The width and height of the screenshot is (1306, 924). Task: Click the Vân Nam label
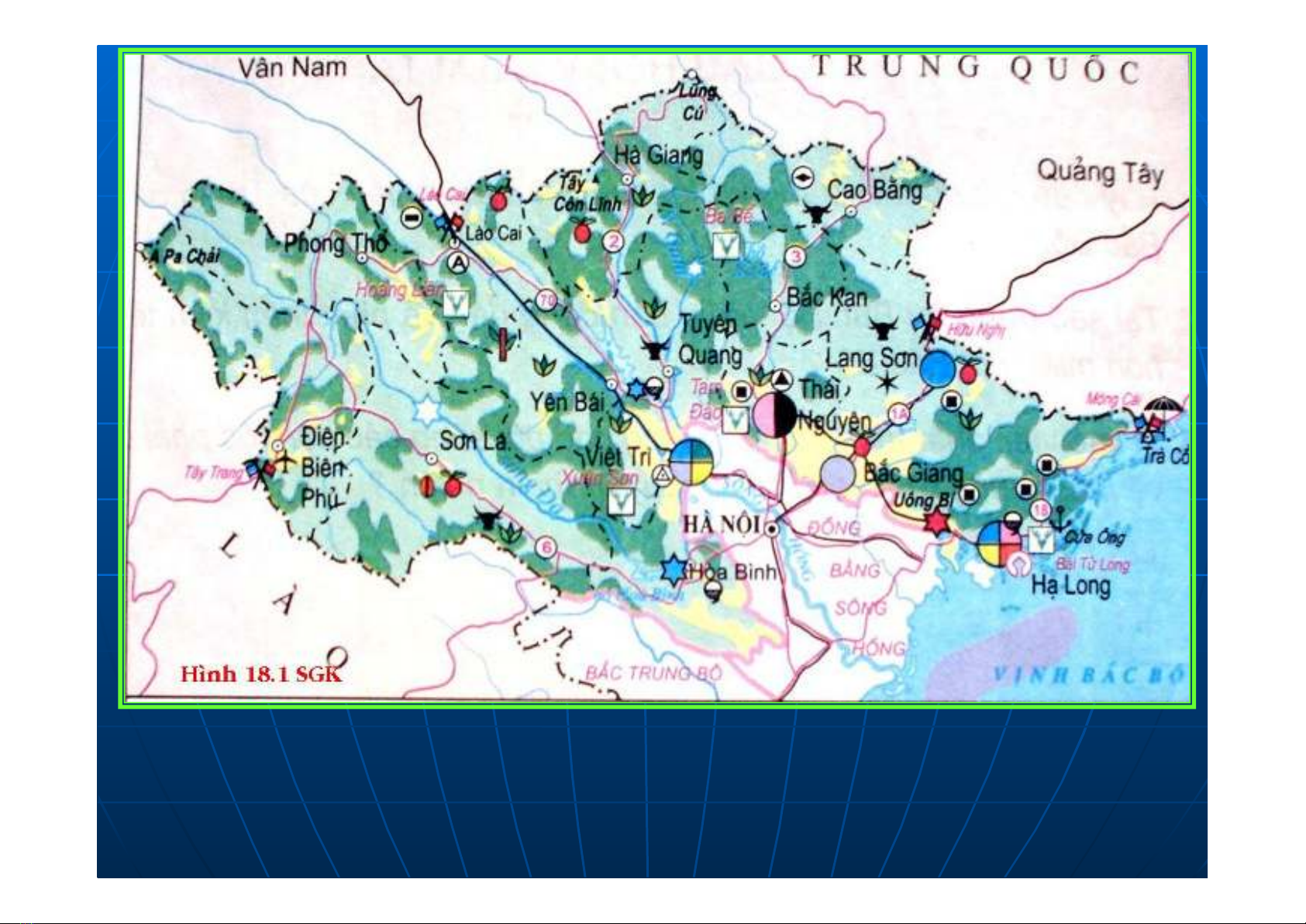[292, 67]
